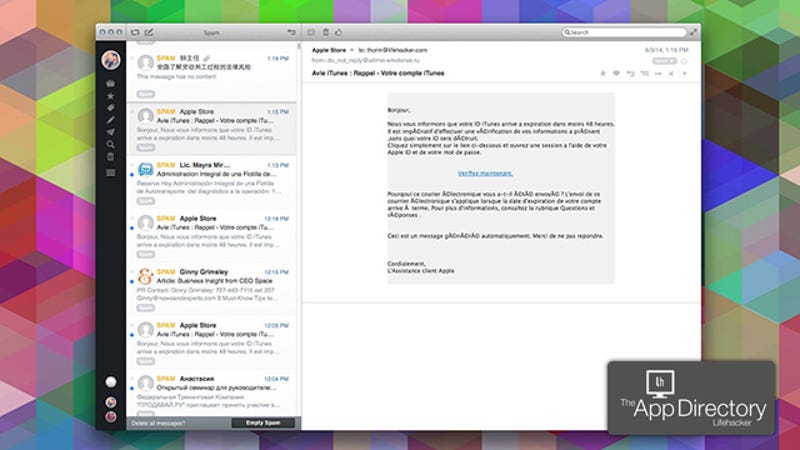Click into the Search field
Screen dimensions: 800x450
[x=624, y=32]
